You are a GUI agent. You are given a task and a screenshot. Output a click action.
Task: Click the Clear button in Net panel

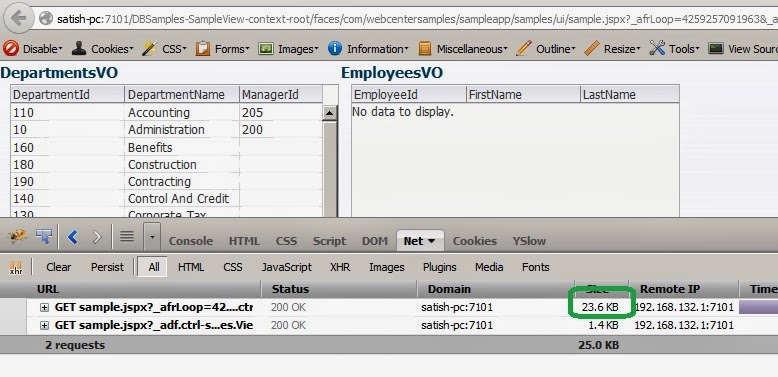coord(59,267)
